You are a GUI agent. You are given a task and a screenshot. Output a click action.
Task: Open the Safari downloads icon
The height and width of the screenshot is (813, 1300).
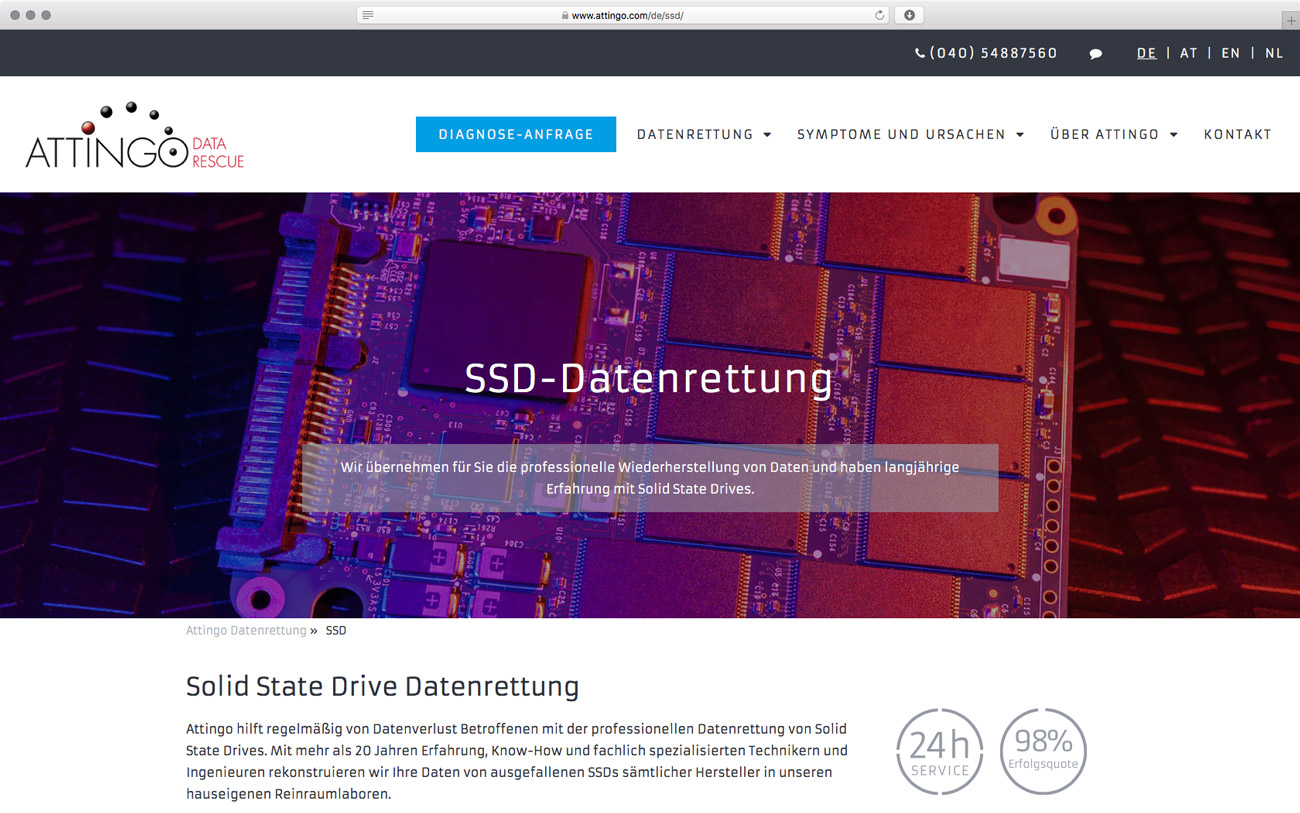(909, 15)
